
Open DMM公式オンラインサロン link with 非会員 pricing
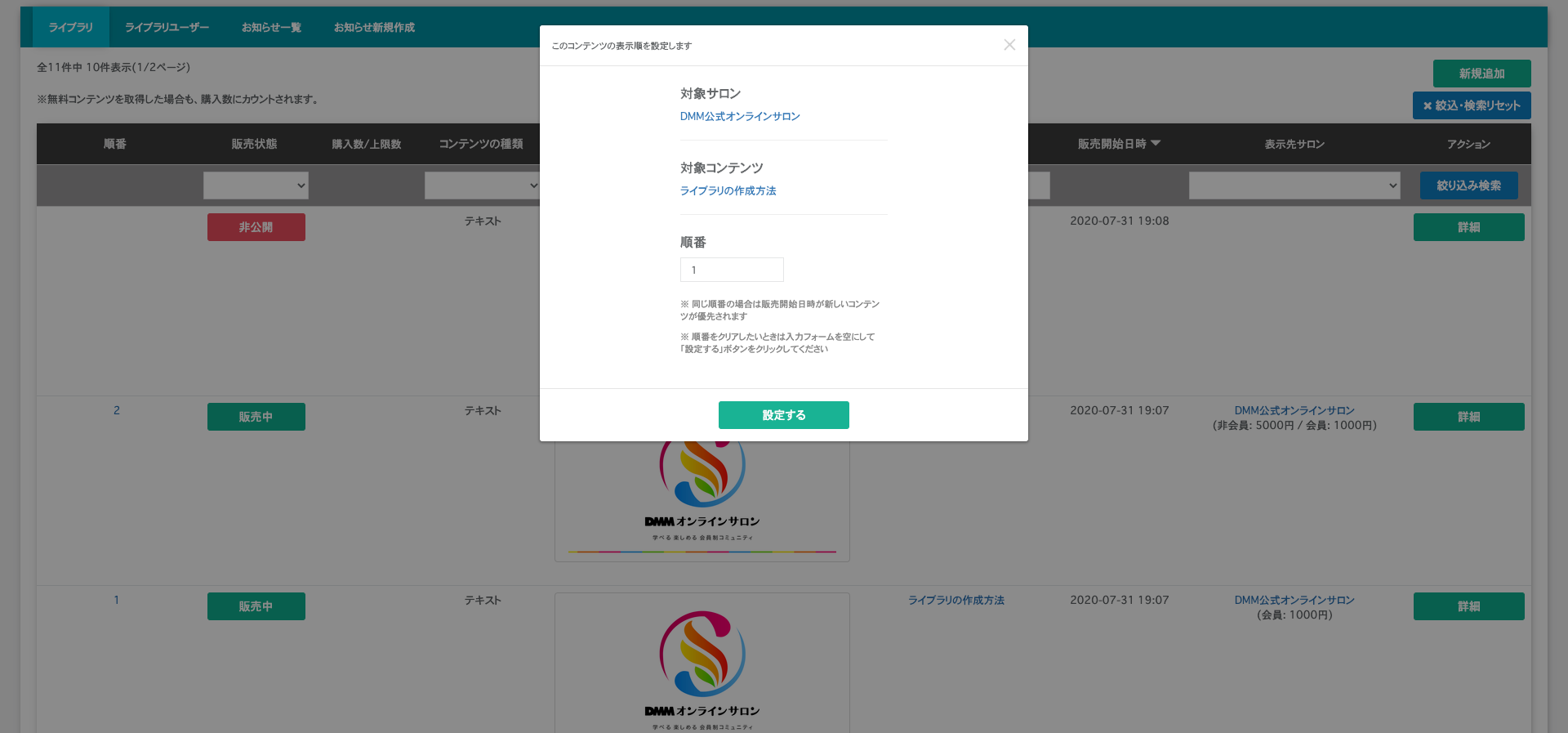tap(1294, 411)
